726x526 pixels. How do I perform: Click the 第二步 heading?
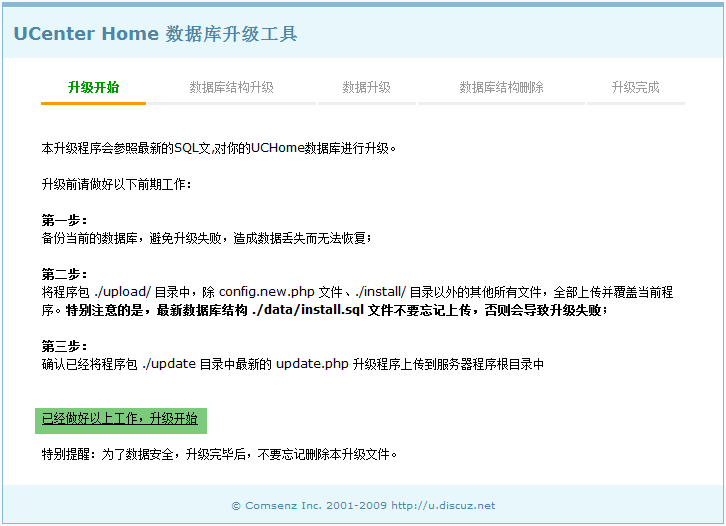click(64, 274)
